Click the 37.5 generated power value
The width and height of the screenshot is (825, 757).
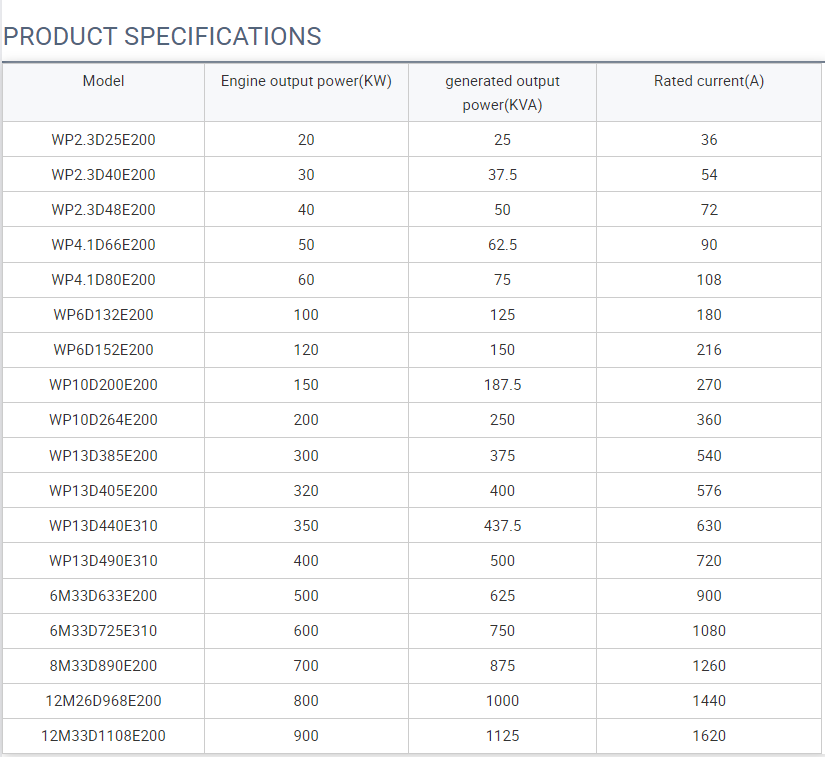point(502,175)
